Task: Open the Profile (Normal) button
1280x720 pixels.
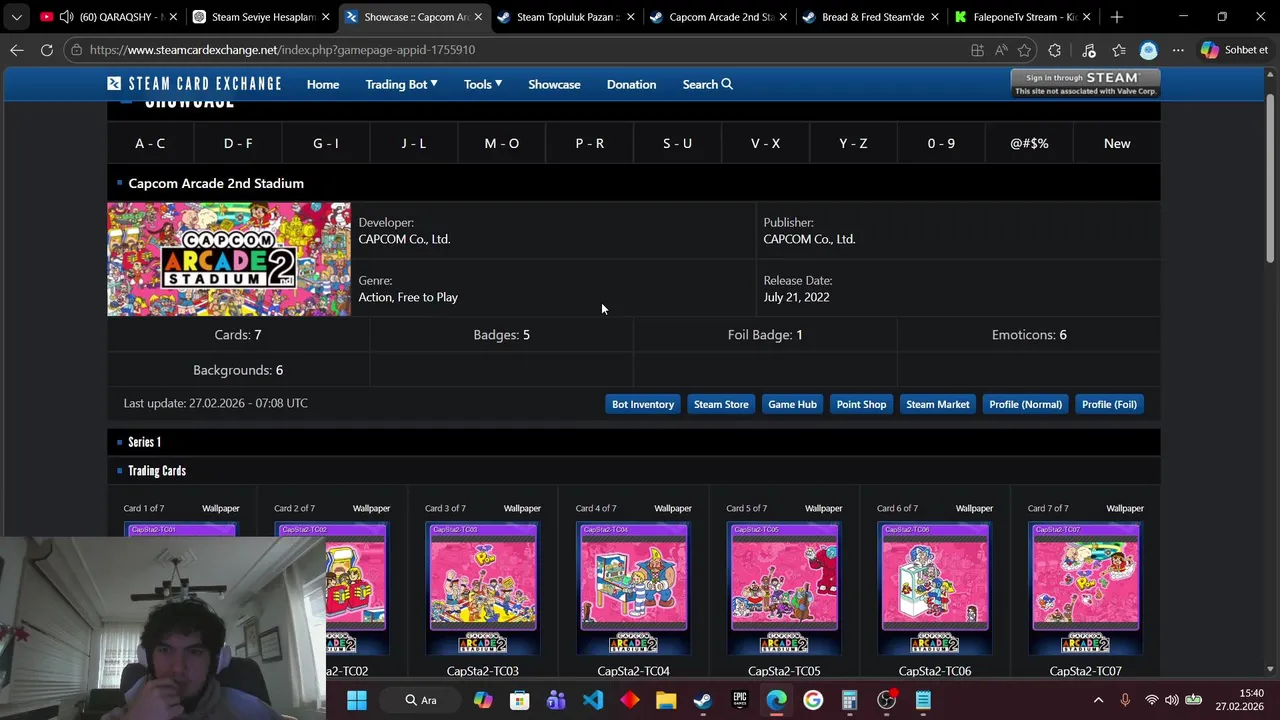Action: pos(1025,404)
